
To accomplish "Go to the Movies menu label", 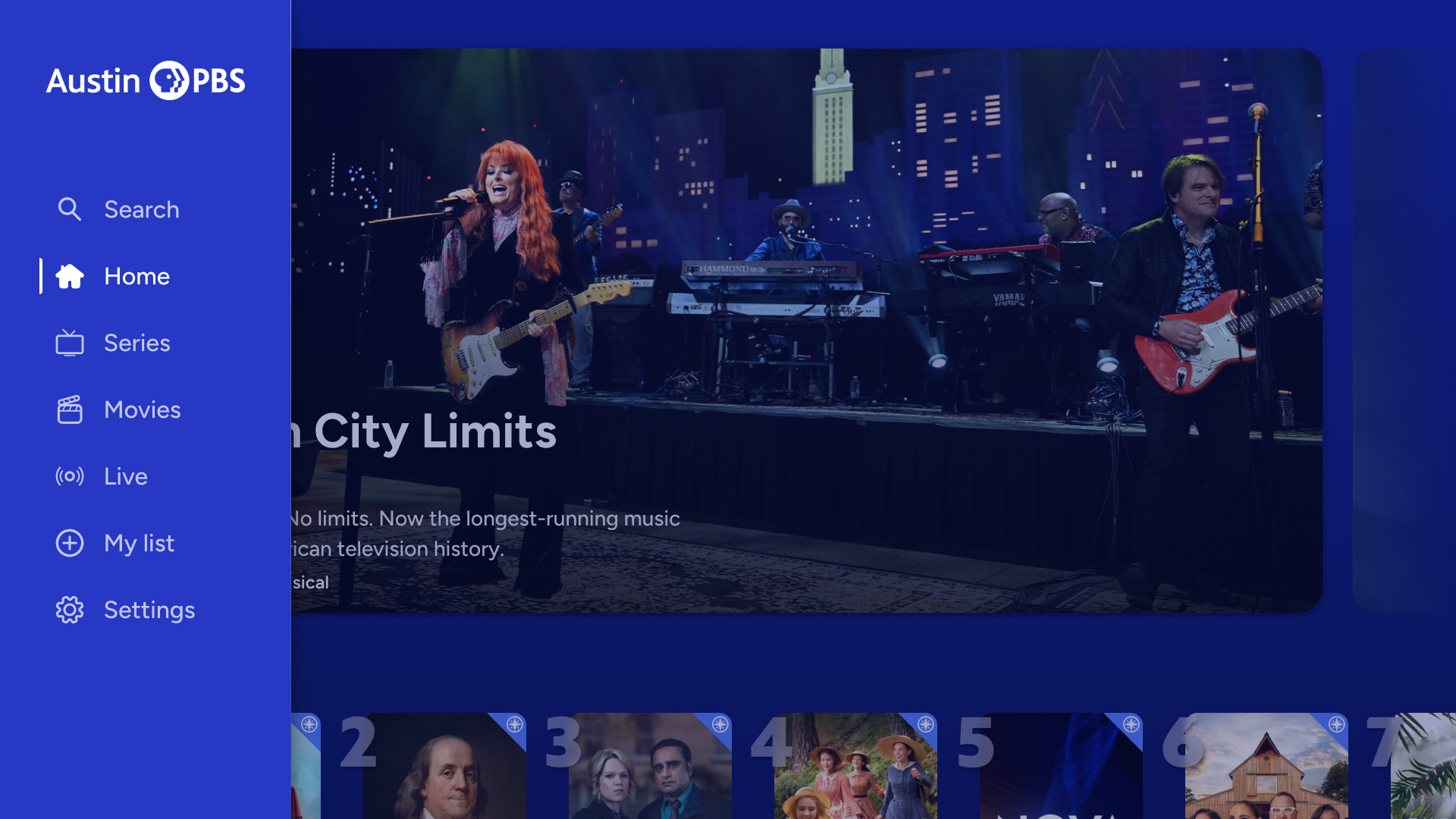I will point(143,409).
